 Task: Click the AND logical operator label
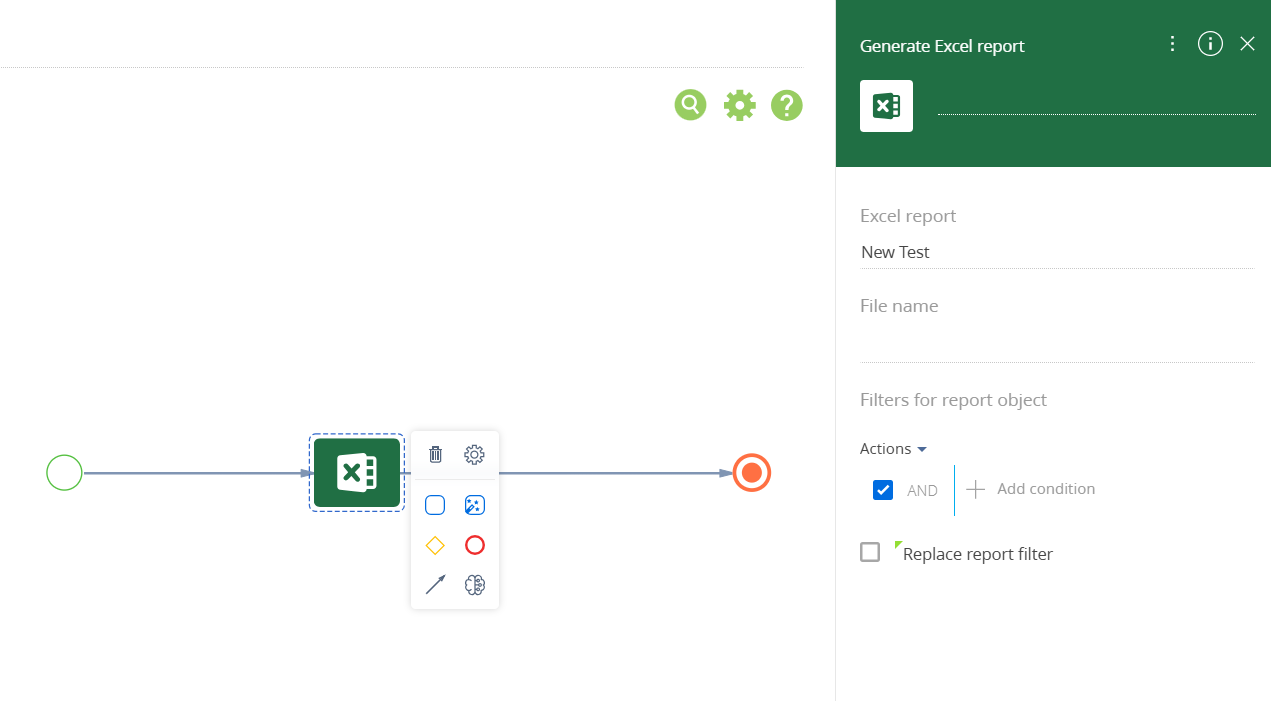click(x=922, y=491)
